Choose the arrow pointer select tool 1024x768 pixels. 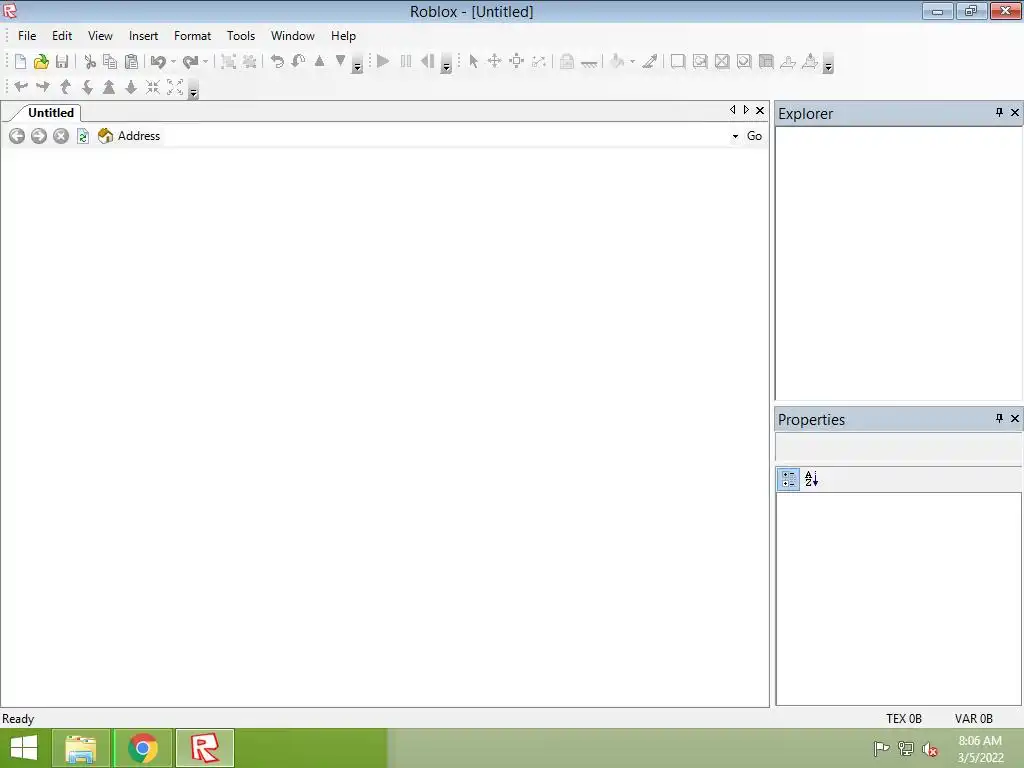coord(473,61)
